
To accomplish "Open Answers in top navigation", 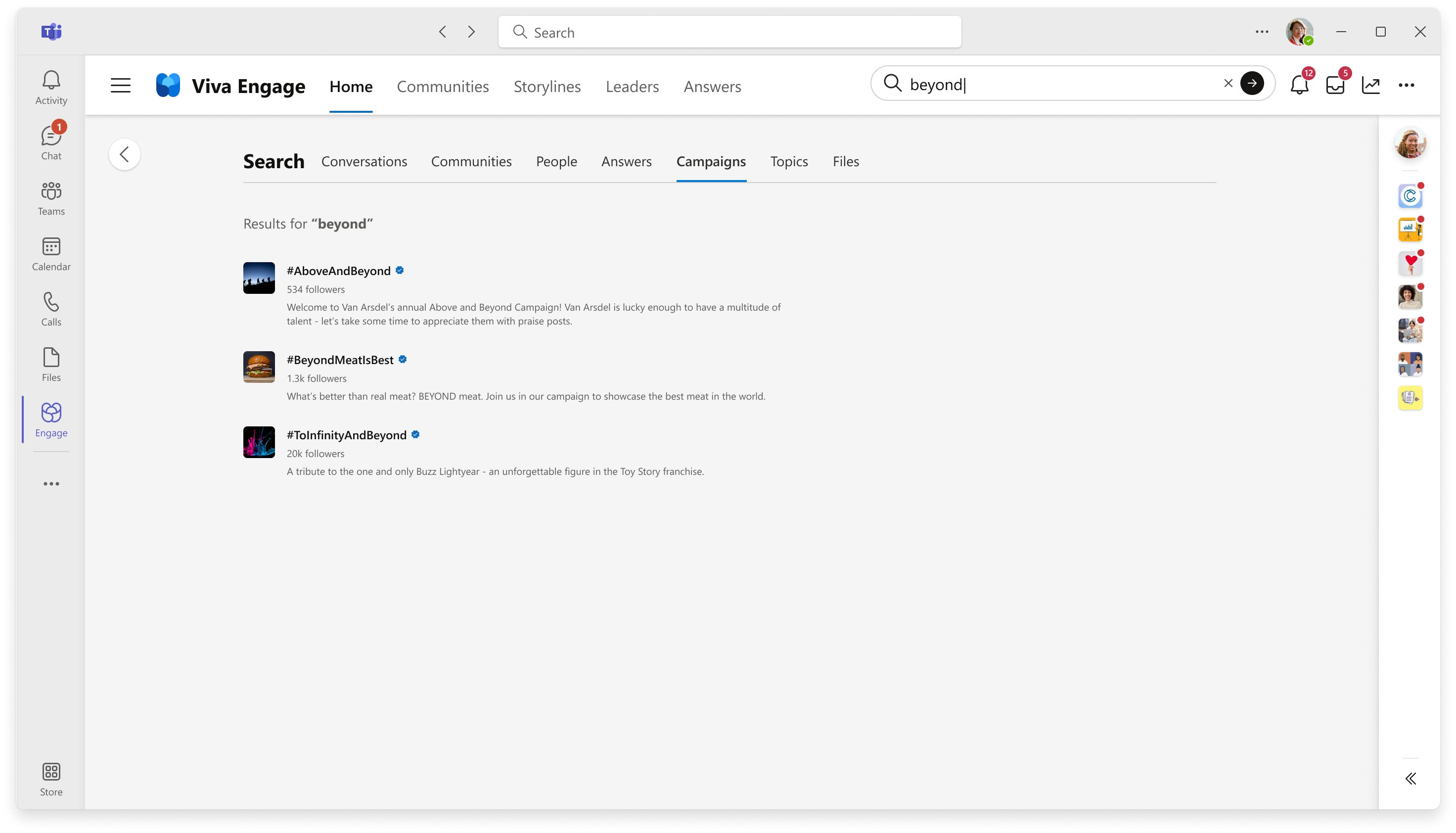I will (712, 85).
